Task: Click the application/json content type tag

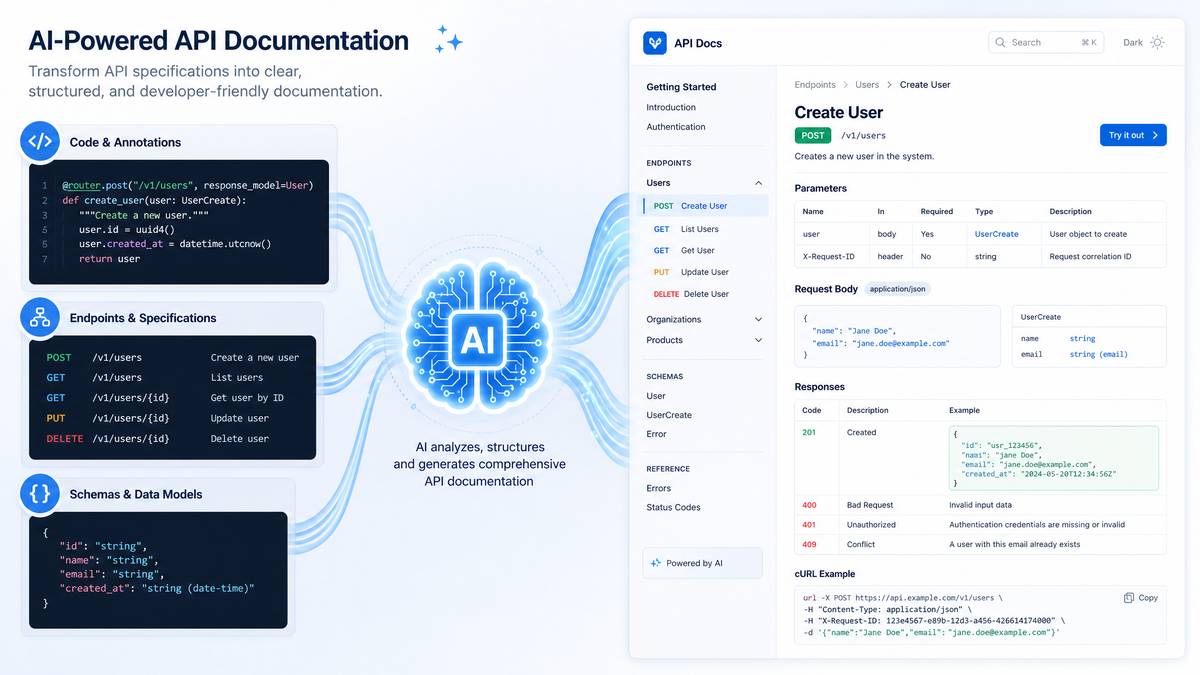Action: point(897,289)
